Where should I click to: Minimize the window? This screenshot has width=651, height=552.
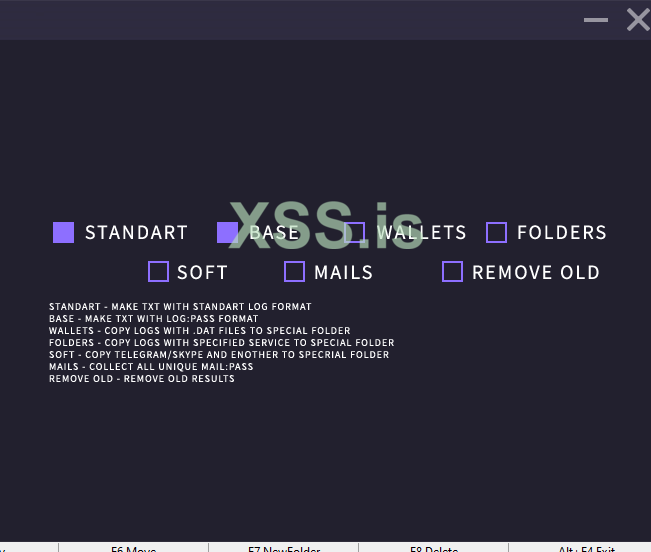pyautogui.click(x=596, y=20)
